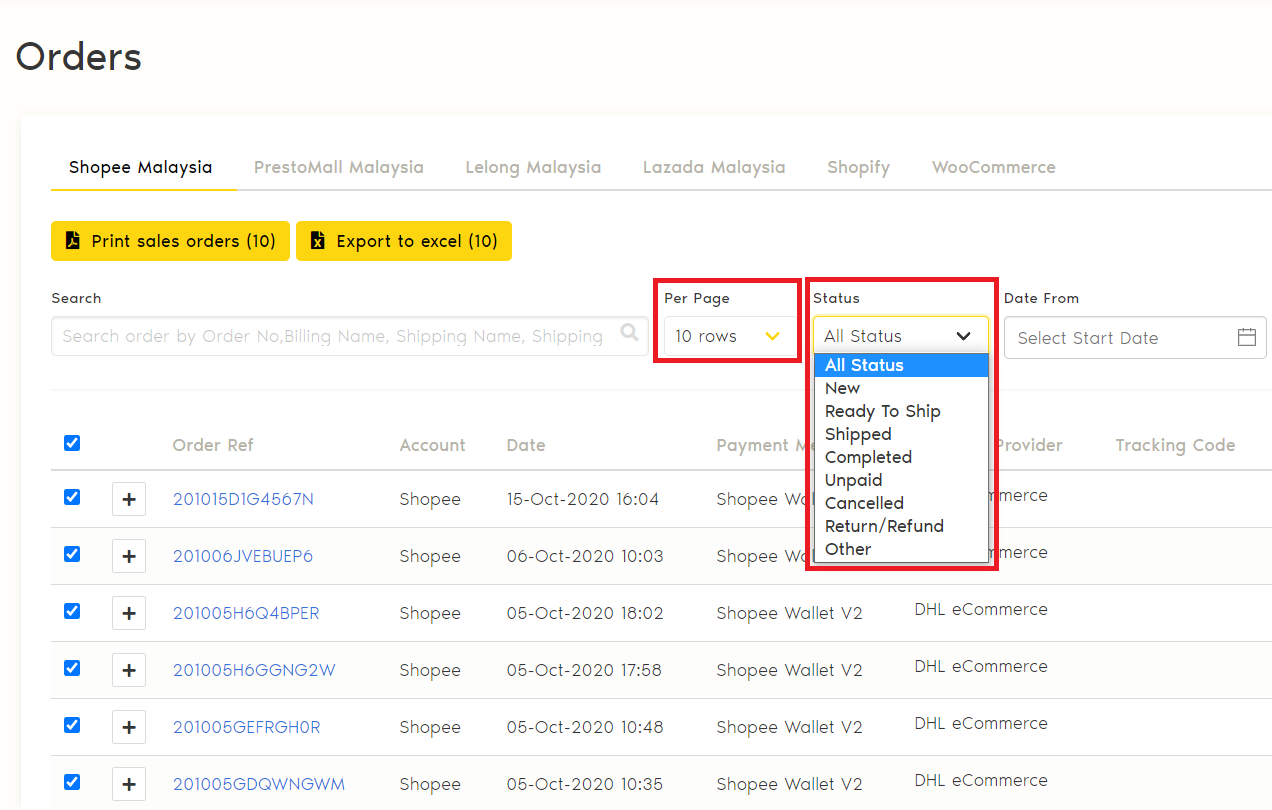Select Ready To Ship status option
The image size is (1272, 810).
point(882,411)
